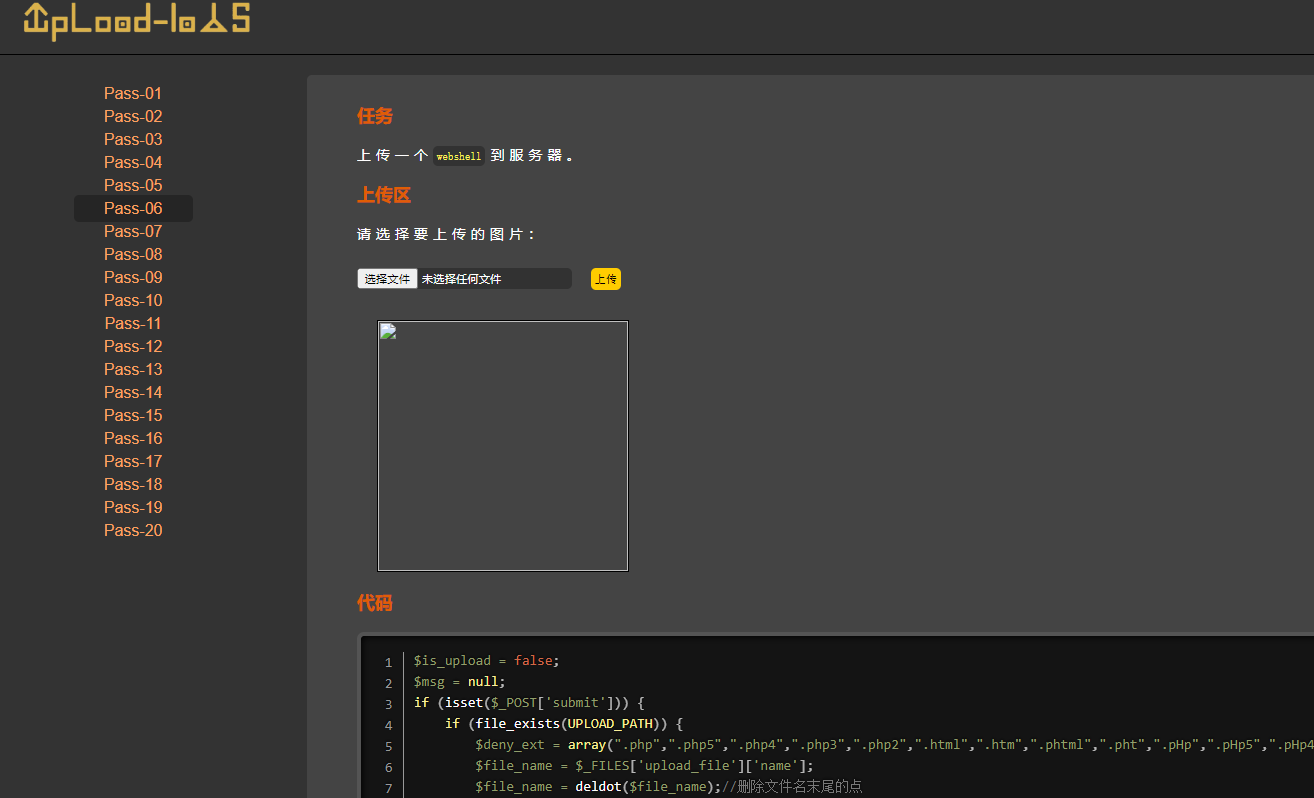1314x798 pixels.
Task: Open Pass-11 in the level list
Action: 133,323
